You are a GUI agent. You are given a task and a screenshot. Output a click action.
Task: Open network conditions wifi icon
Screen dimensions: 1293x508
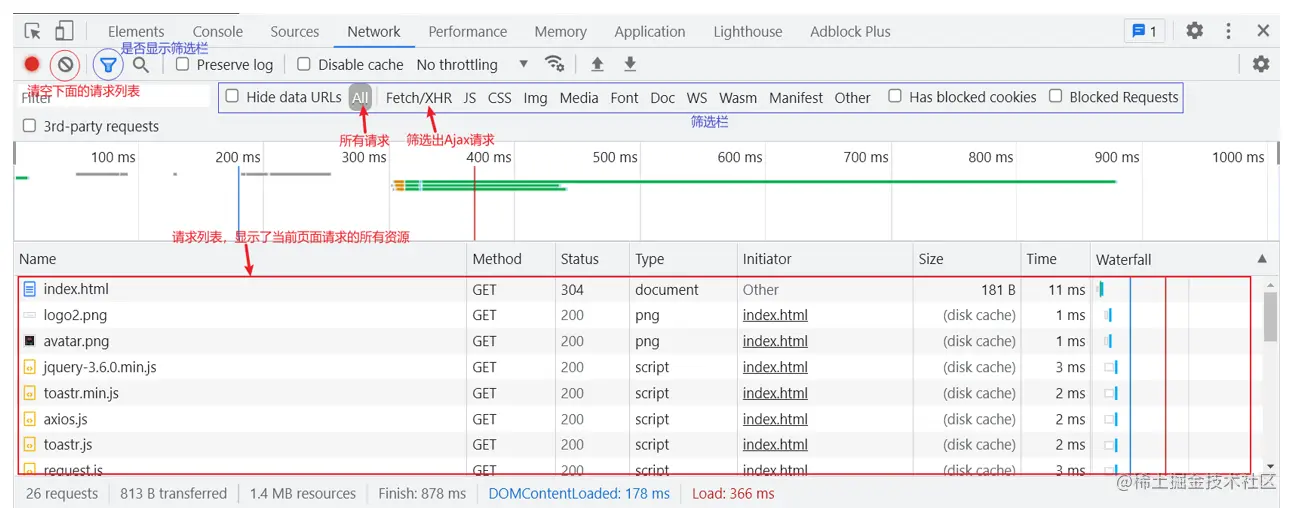[x=554, y=64]
